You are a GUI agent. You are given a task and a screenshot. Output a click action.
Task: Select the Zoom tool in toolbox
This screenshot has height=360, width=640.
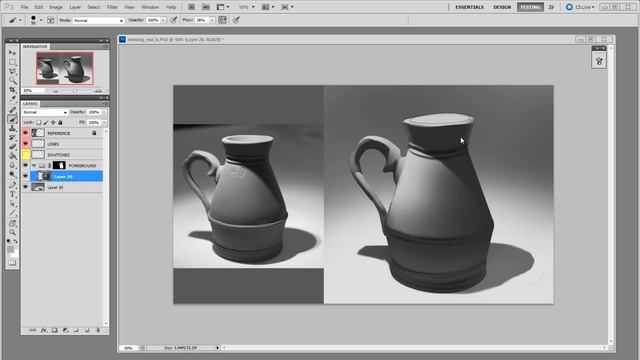pyautogui.click(x=12, y=232)
